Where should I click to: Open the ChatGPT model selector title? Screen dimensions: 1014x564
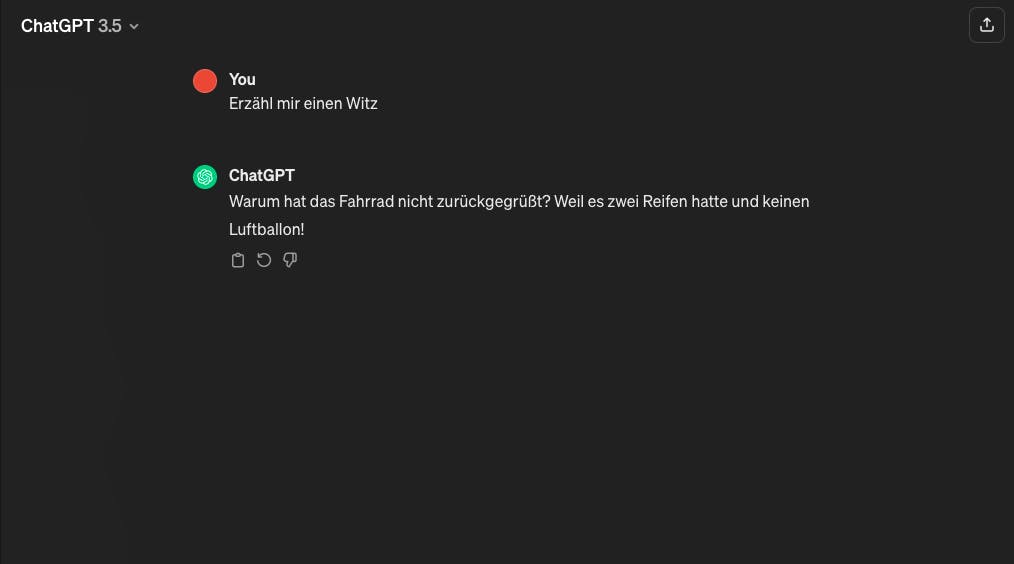point(80,26)
